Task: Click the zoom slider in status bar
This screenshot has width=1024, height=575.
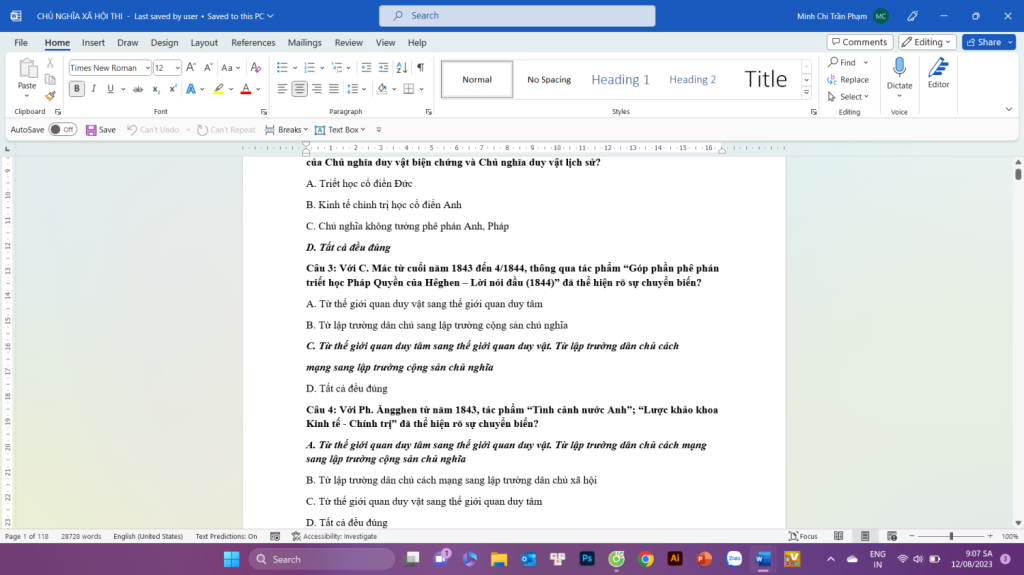Action: [x=951, y=537]
